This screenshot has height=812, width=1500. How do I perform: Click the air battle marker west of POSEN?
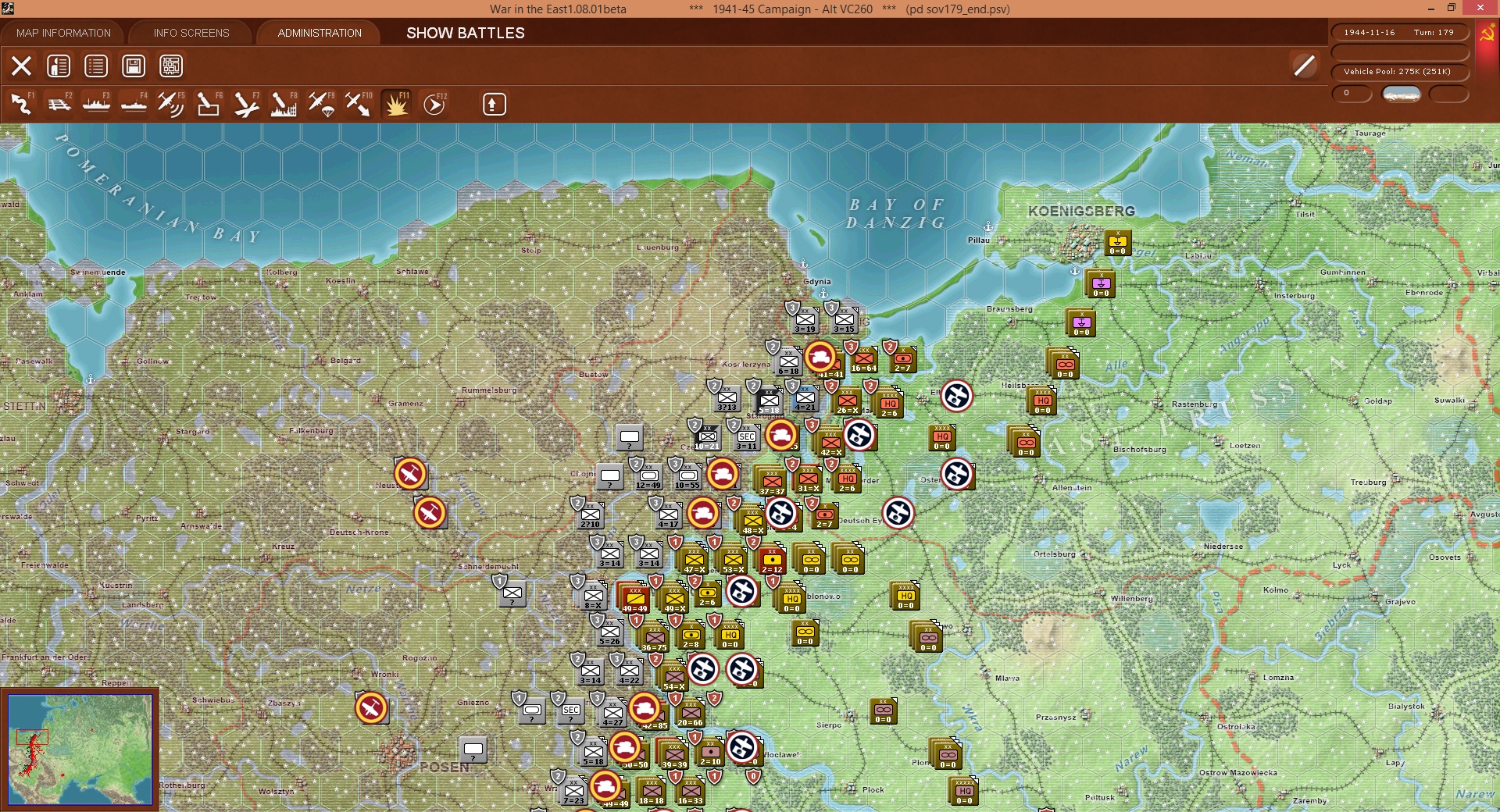pos(371,708)
